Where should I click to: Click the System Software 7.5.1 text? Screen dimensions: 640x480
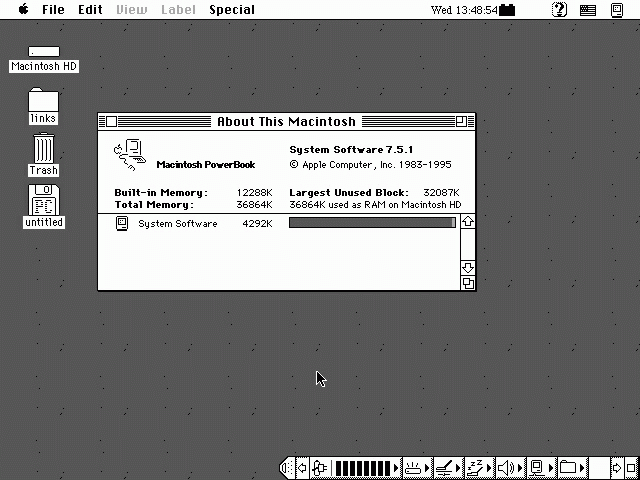coord(351,150)
